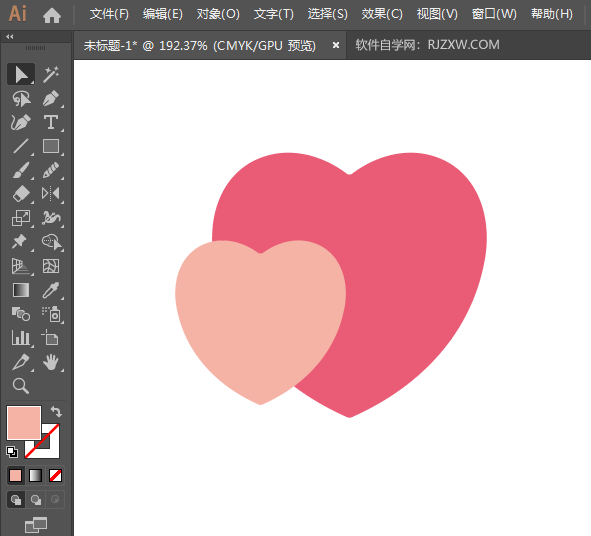Select the Paintbrush tool
The width and height of the screenshot is (591, 536).
tap(21, 170)
